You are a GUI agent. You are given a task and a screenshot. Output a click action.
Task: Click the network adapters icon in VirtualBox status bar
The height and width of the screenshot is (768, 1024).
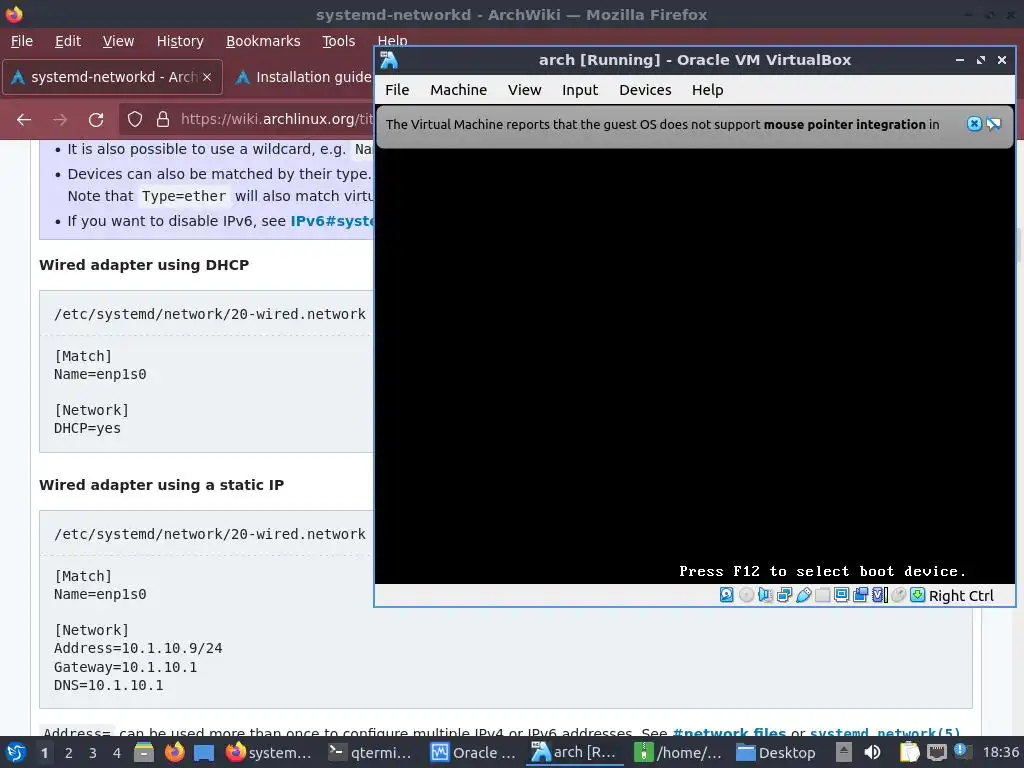pos(784,595)
